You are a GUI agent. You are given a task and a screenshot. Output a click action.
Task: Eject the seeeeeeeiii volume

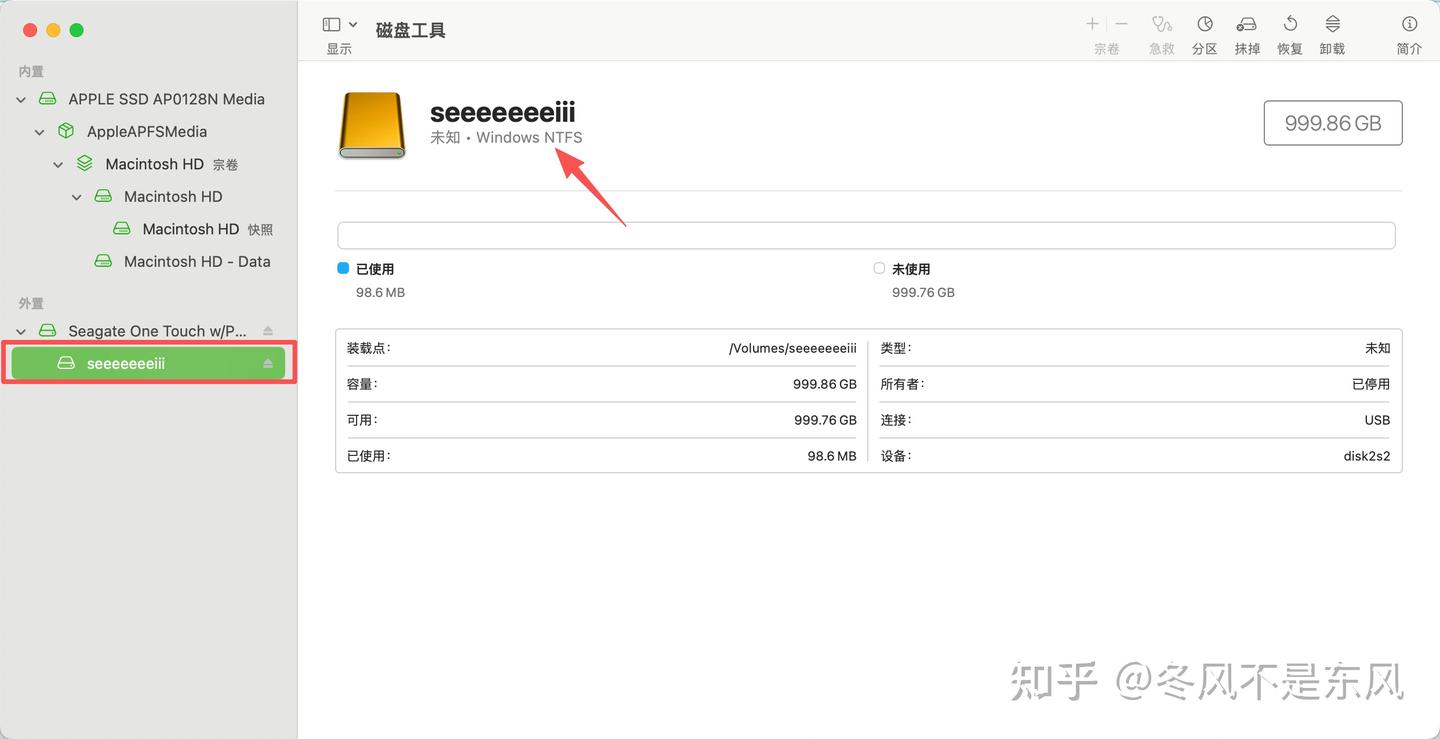268,364
